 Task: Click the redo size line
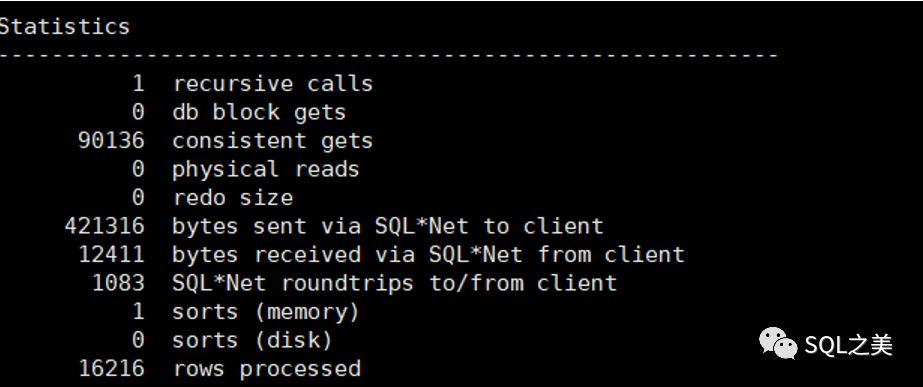pos(212,197)
